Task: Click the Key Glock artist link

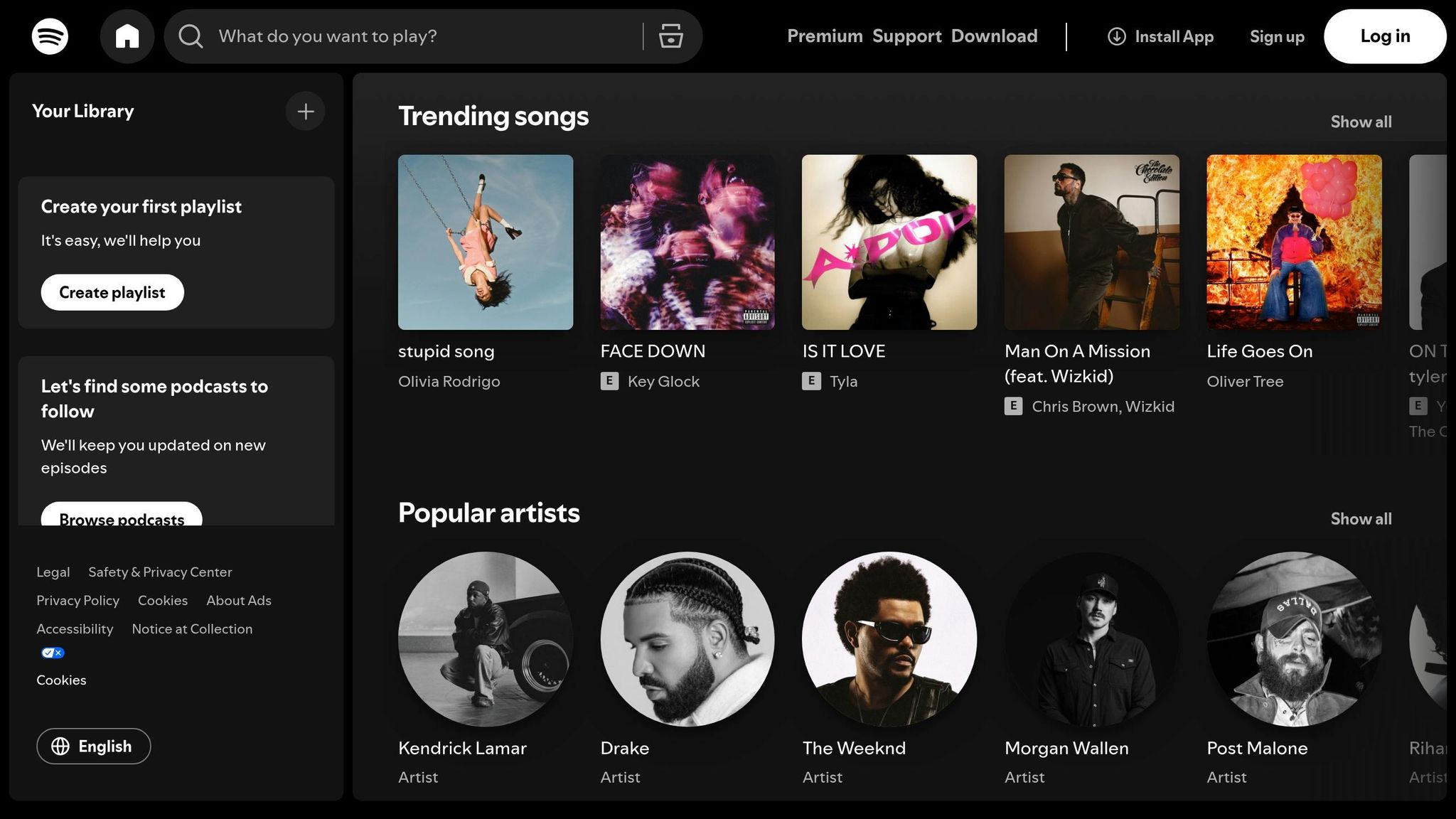Action: click(x=663, y=381)
